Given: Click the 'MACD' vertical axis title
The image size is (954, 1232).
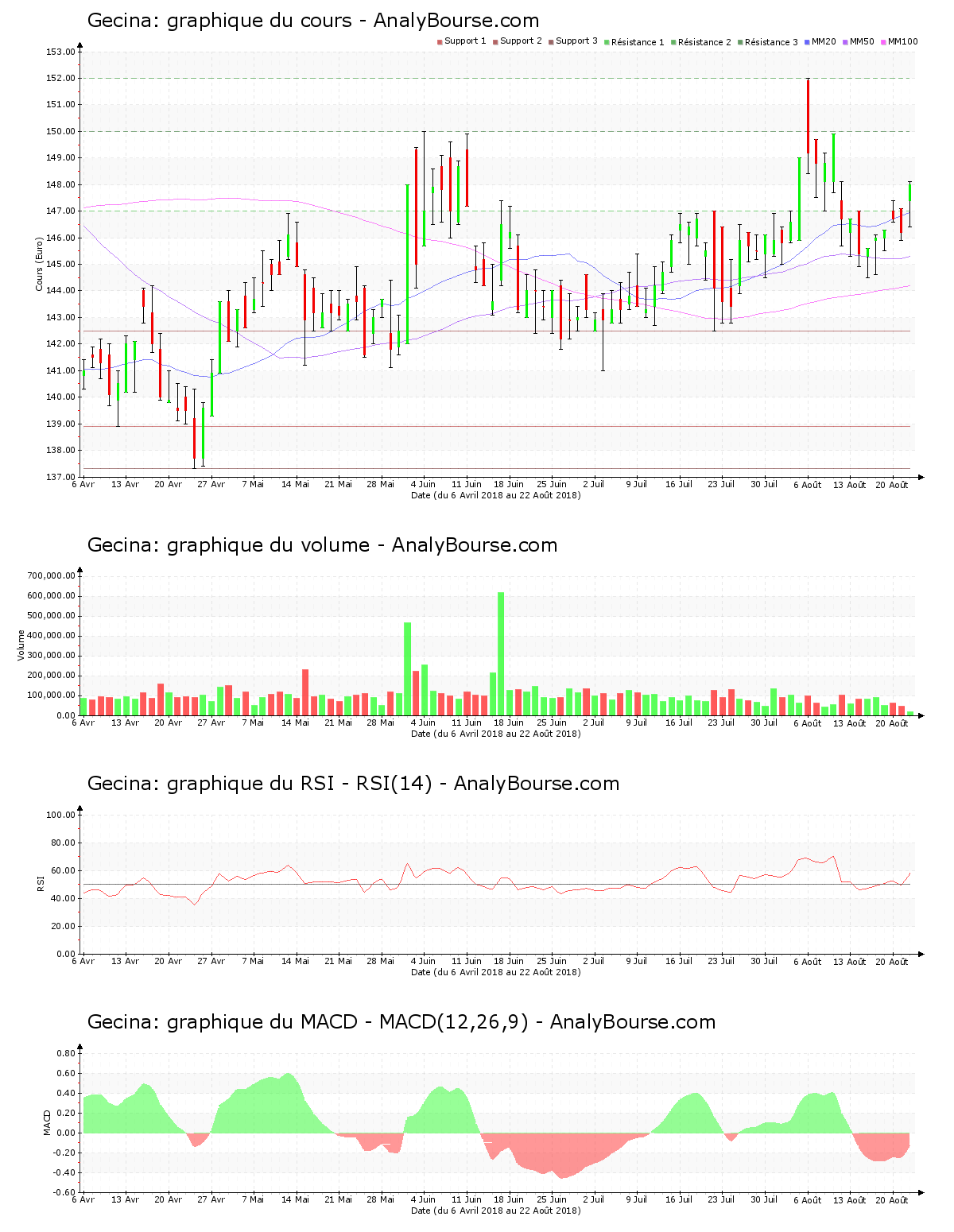Looking at the screenshot, I should (47, 1122).
